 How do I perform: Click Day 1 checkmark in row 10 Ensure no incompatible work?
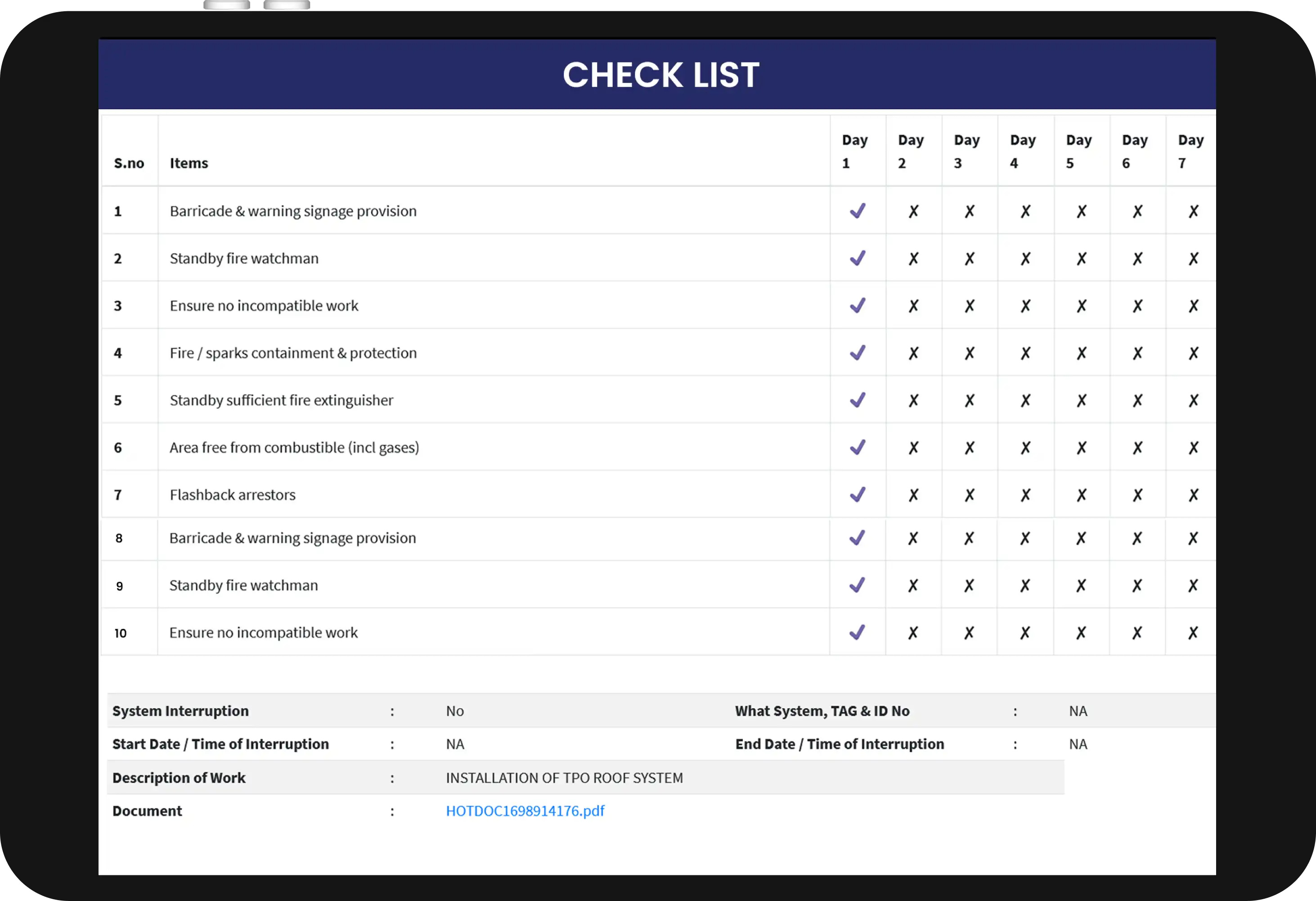click(x=857, y=632)
